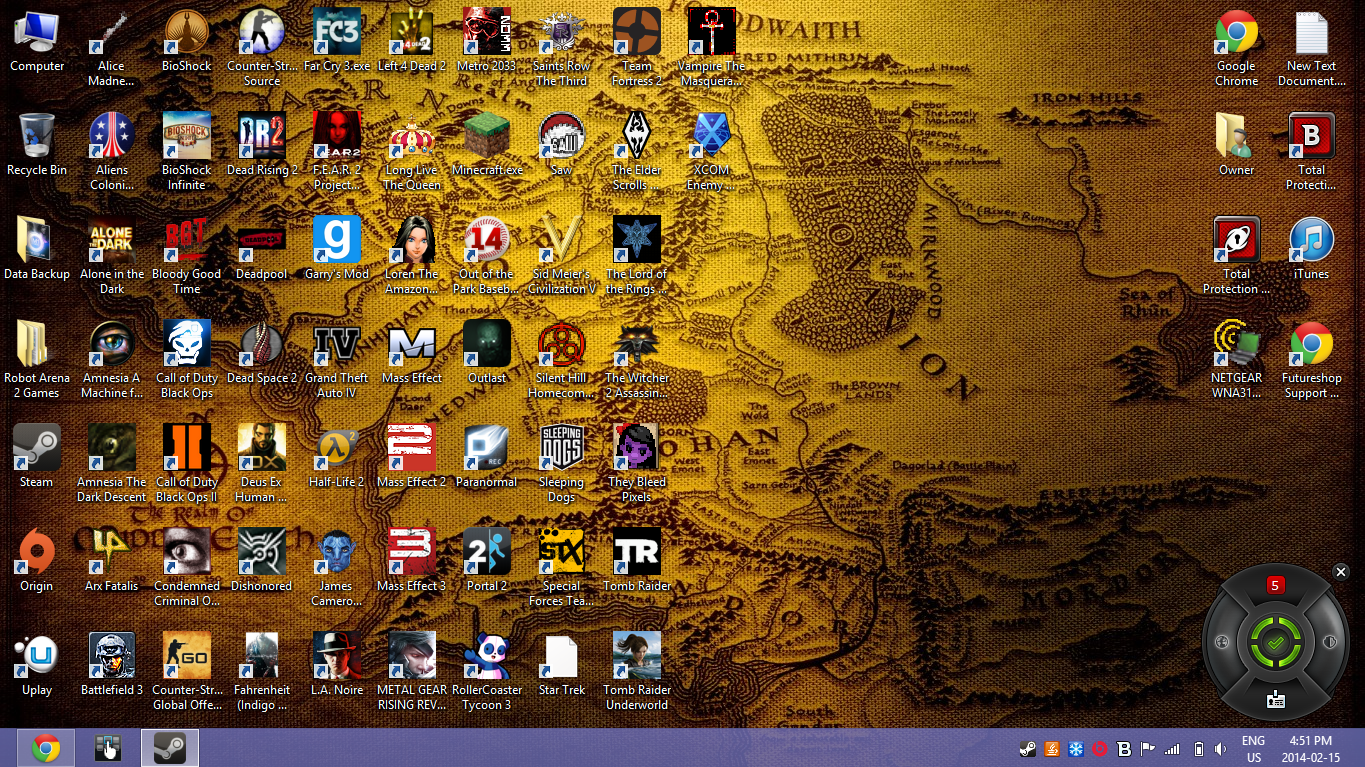Select the Futureshop Support shortcut
The image size is (1365, 767).
[1311, 359]
